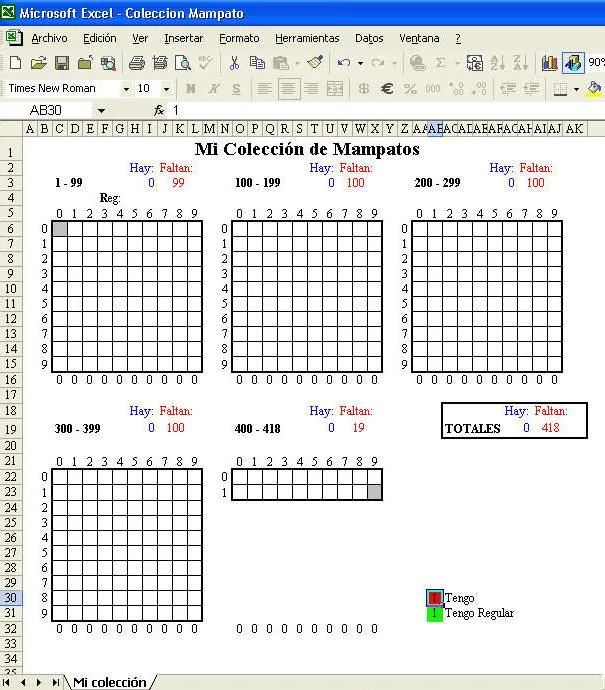The width and height of the screenshot is (605, 690).
Task: Open the Edición menu
Action: pyautogui.click(x=100, y=38)
